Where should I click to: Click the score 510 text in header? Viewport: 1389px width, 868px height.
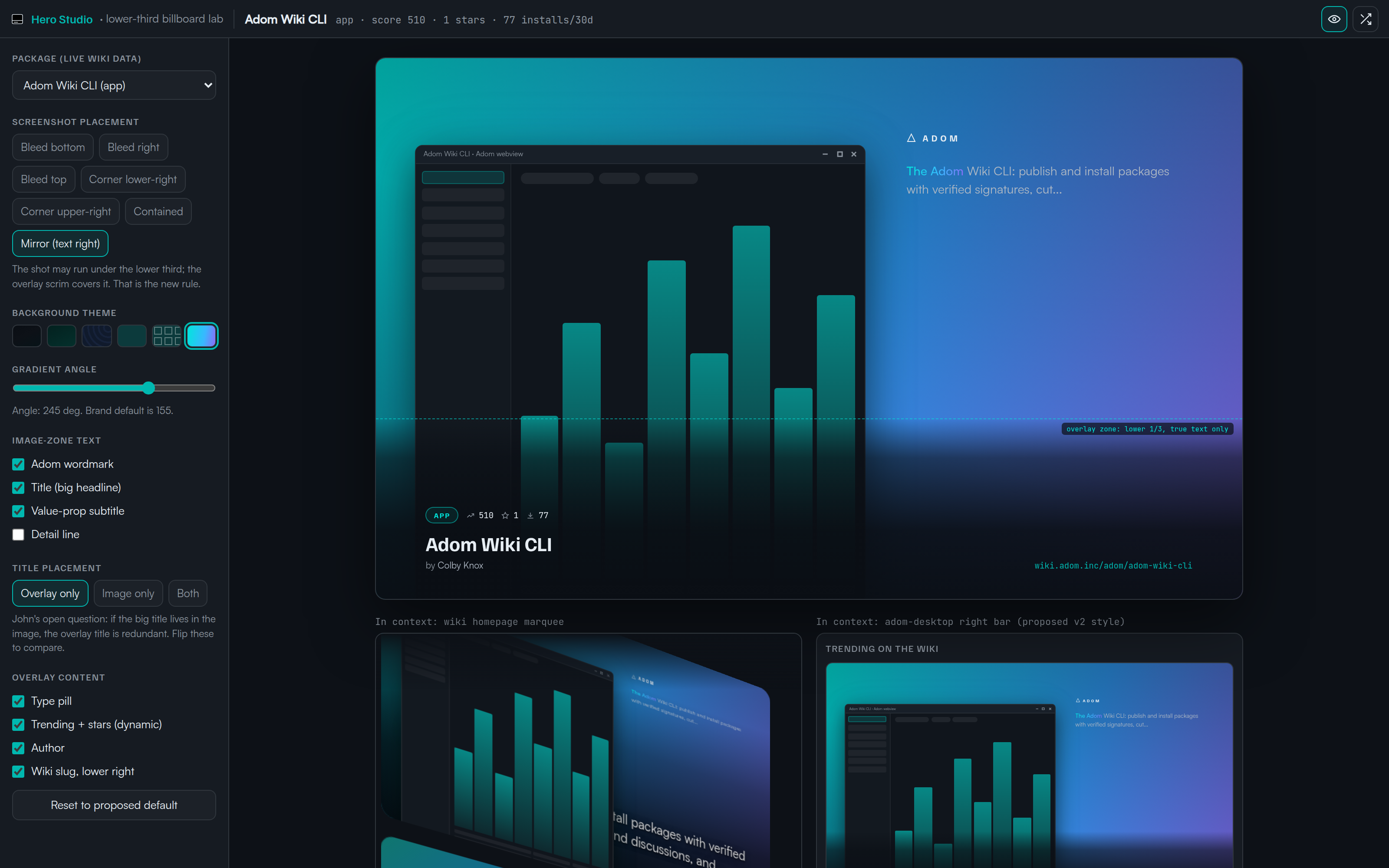point(398,20)
